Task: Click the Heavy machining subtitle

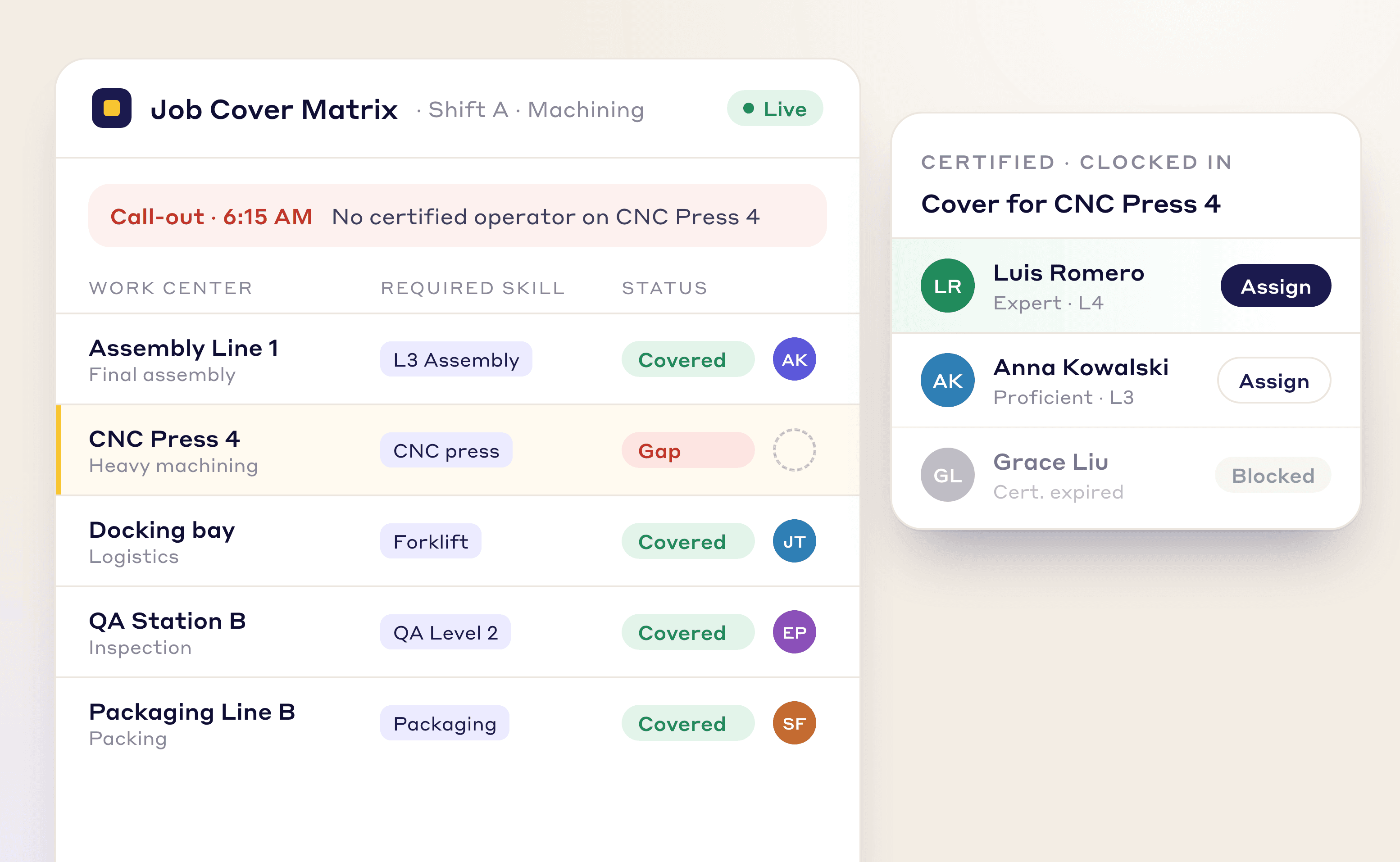Action: [x=173, y=466]
